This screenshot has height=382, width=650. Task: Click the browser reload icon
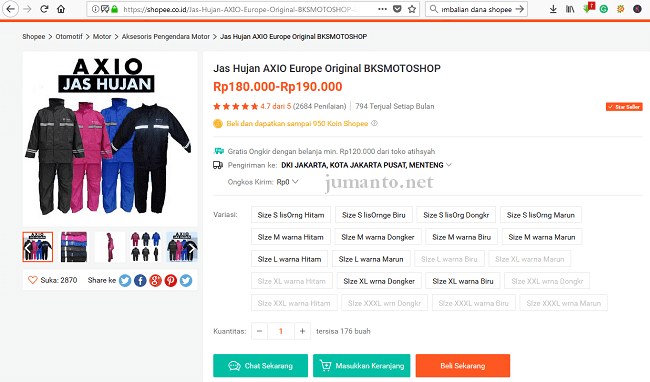pos(44,9)
